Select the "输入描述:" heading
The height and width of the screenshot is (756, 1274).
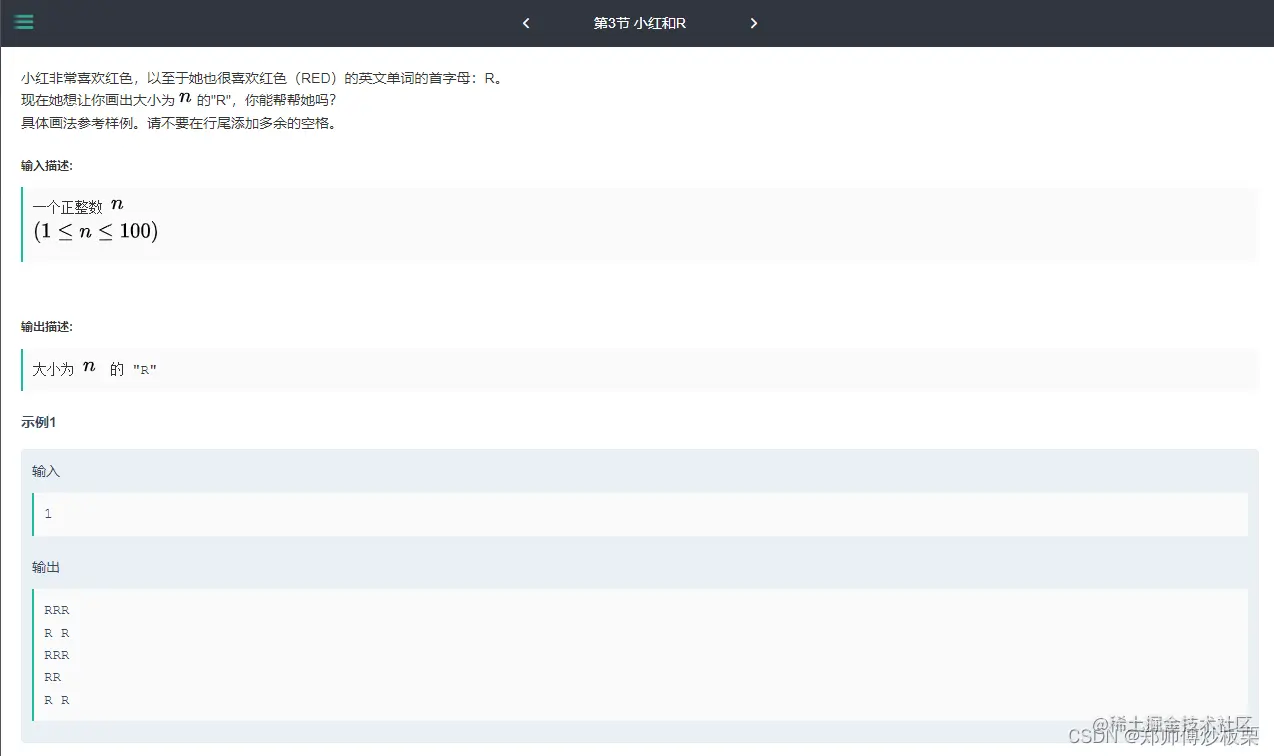(x=47, y=166)
